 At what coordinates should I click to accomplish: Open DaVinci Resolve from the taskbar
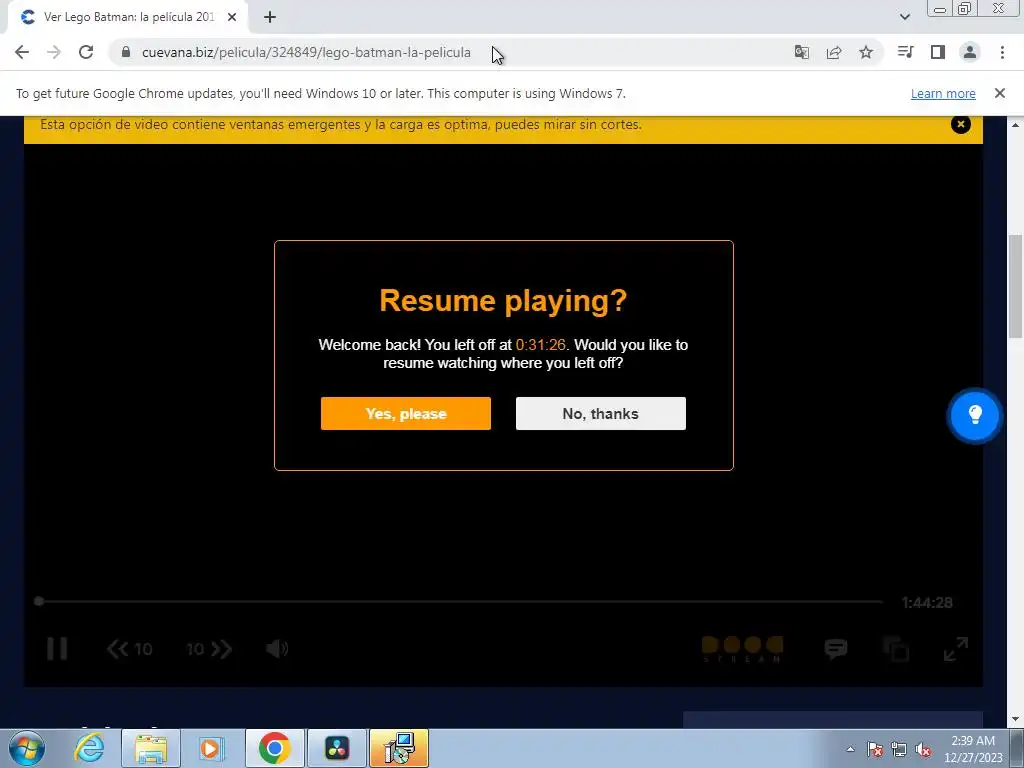tap(336, 748)
